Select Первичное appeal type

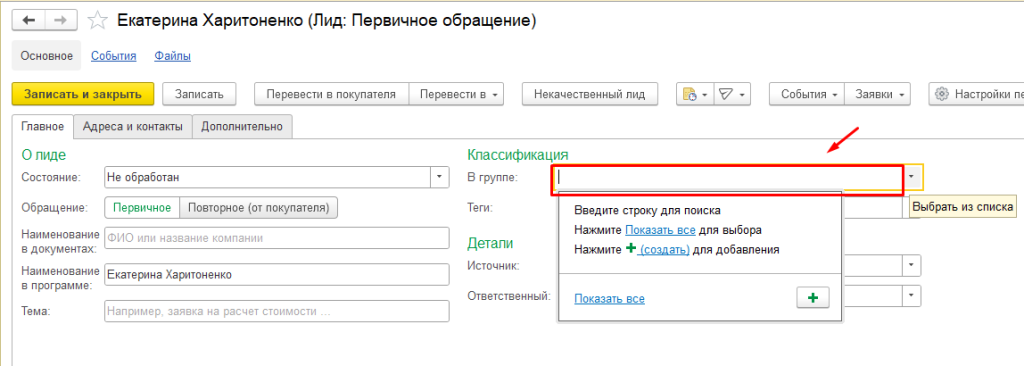tap(142, 208)
